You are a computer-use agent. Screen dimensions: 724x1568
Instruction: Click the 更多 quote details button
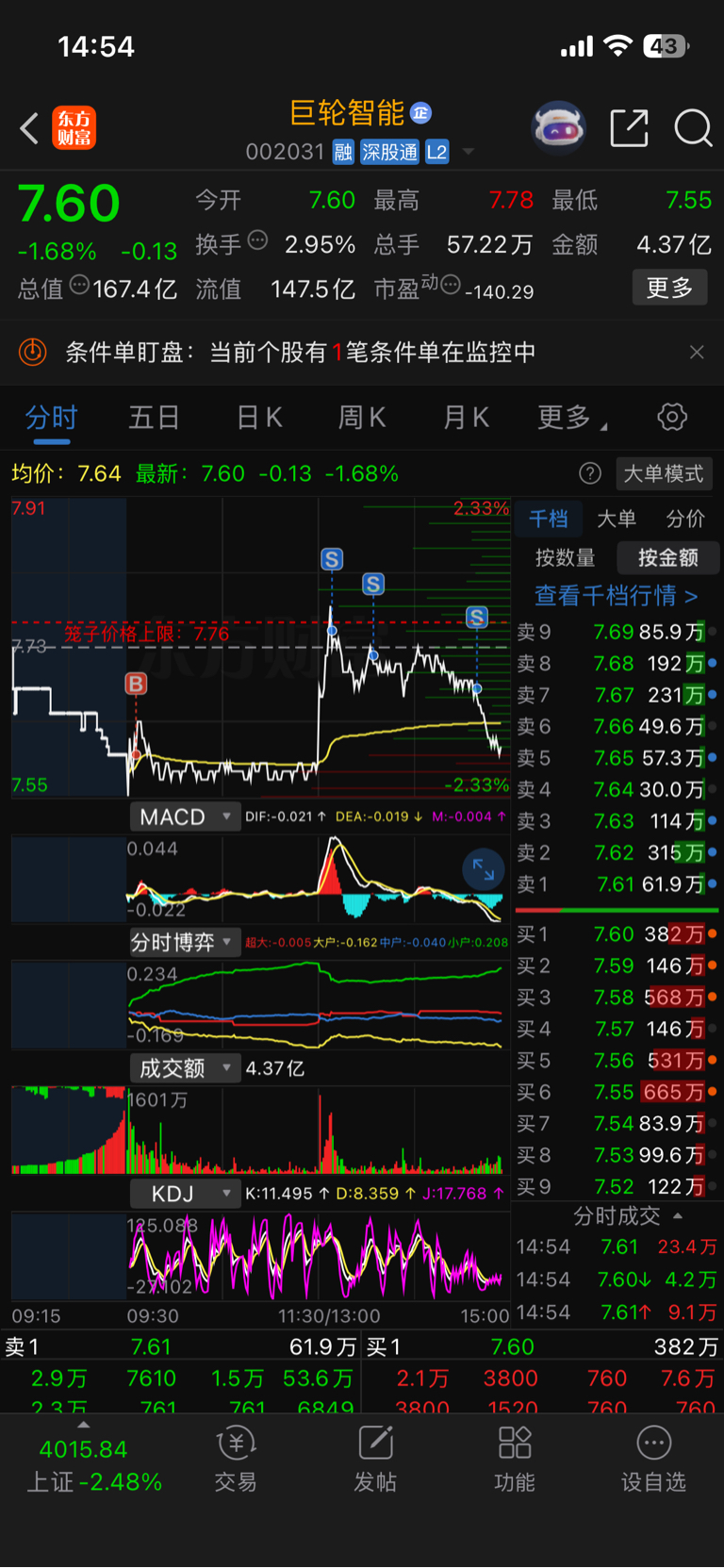pyautogui.click(x=669, y=288)
